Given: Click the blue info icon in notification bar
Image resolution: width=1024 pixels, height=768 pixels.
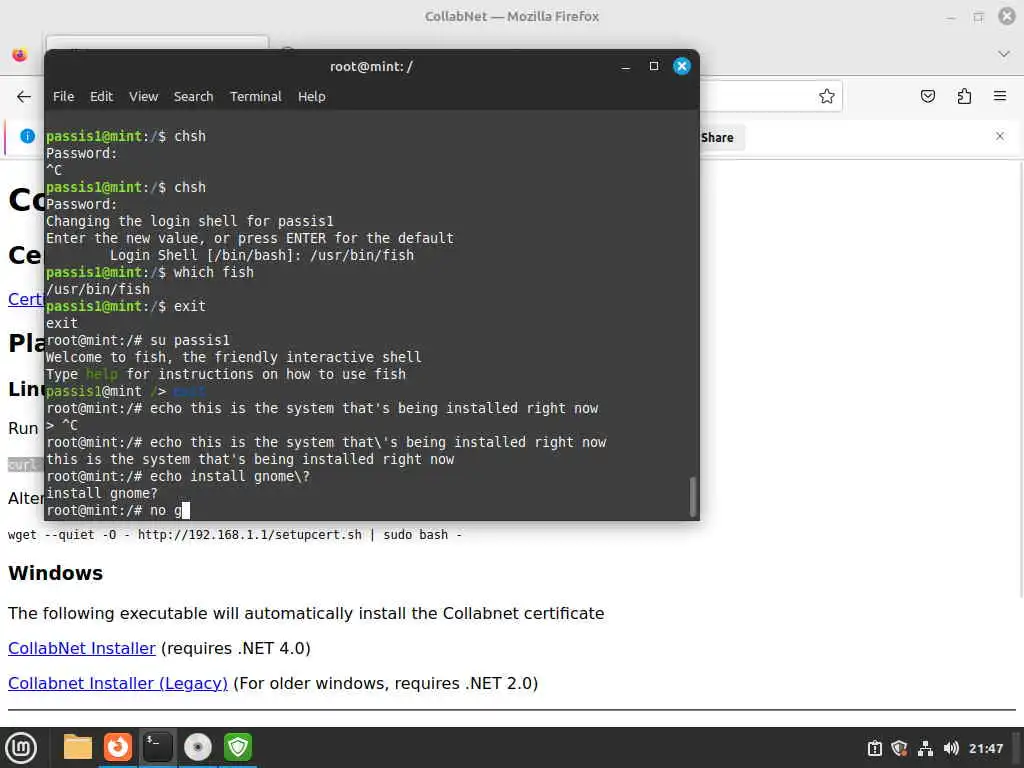Looking at the screenshot, I should (x=27, y=136).
